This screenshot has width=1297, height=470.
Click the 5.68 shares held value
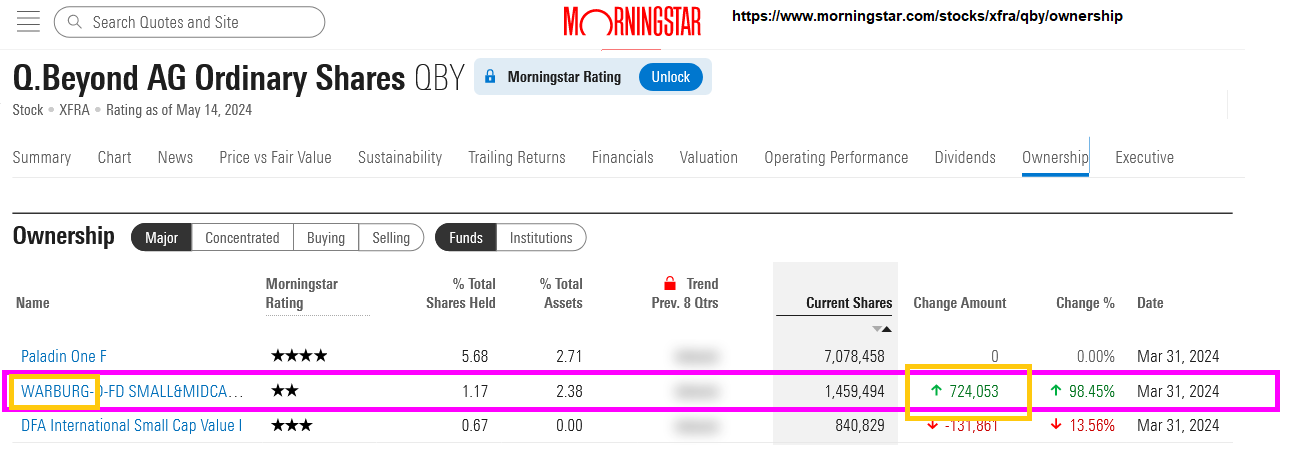(x=474, y=356)
